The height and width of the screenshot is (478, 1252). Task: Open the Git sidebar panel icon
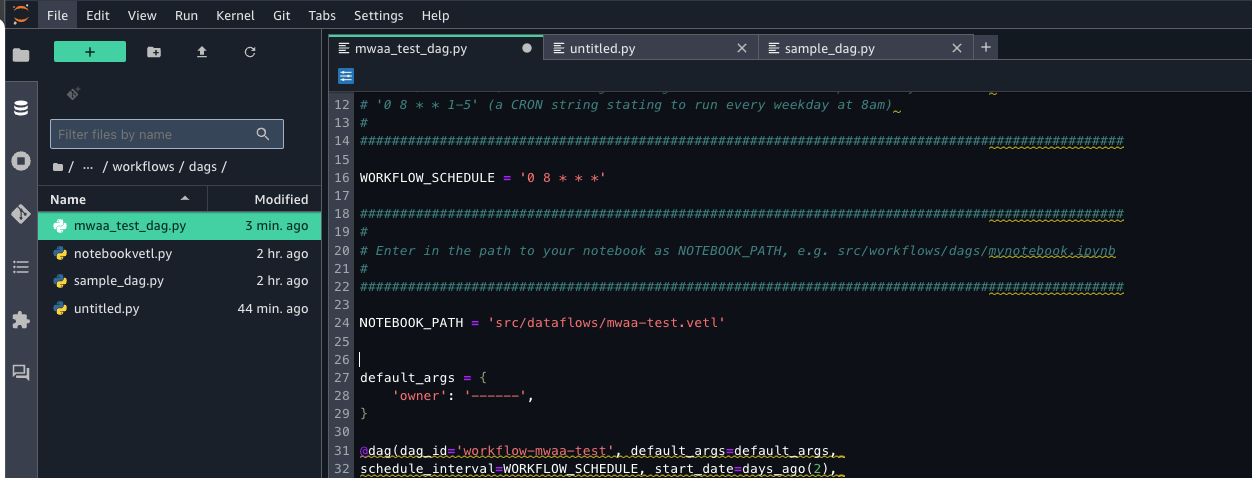pos(20,214)
